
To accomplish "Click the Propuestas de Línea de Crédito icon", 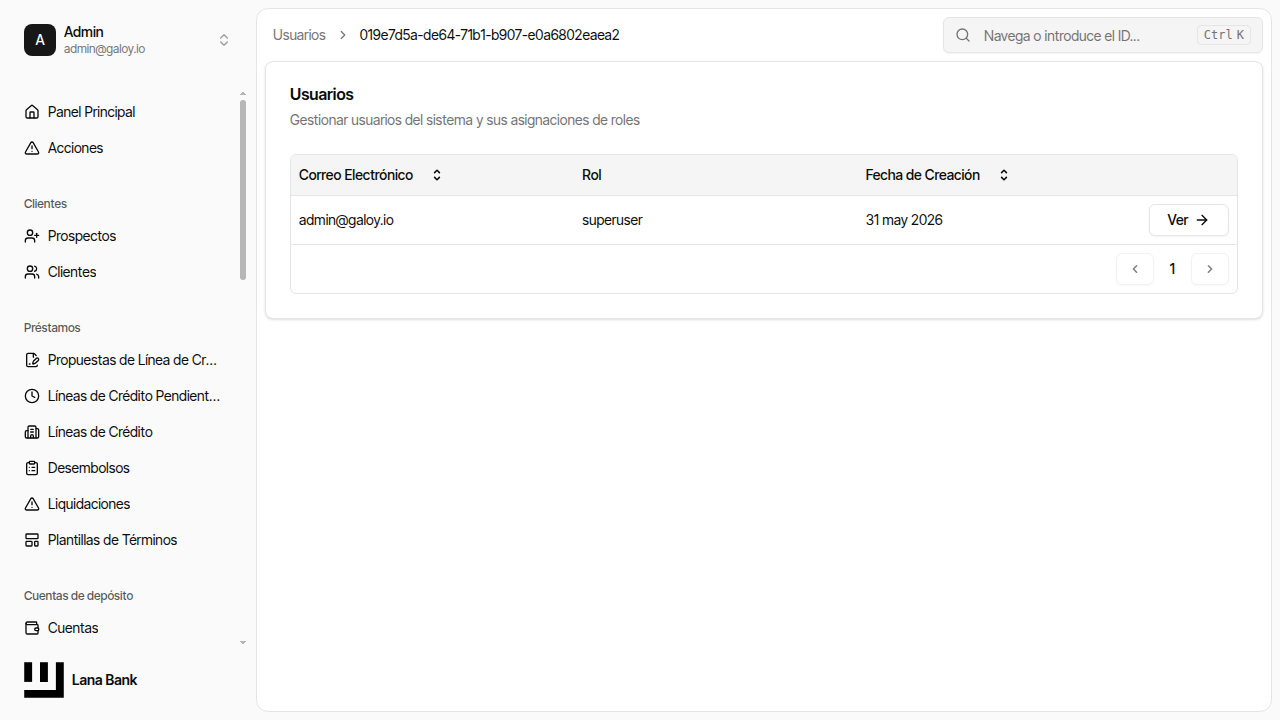I will (x=32, y=360).
